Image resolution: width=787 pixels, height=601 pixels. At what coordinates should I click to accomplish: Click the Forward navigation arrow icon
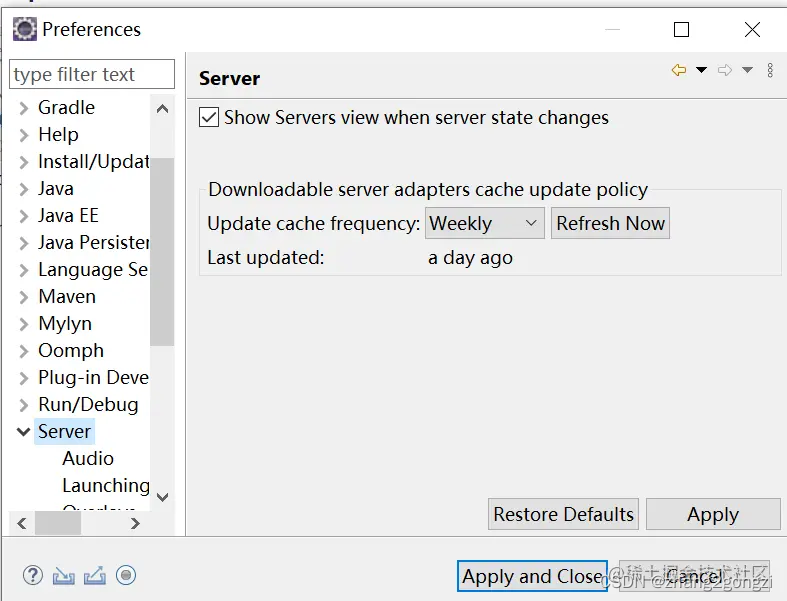(725, 70)
